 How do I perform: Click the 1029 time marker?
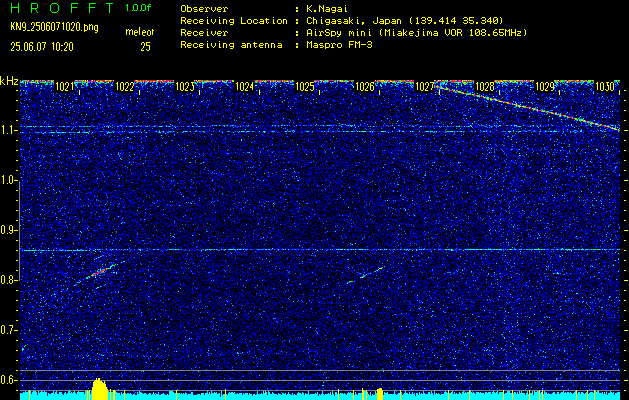point(545,87)
